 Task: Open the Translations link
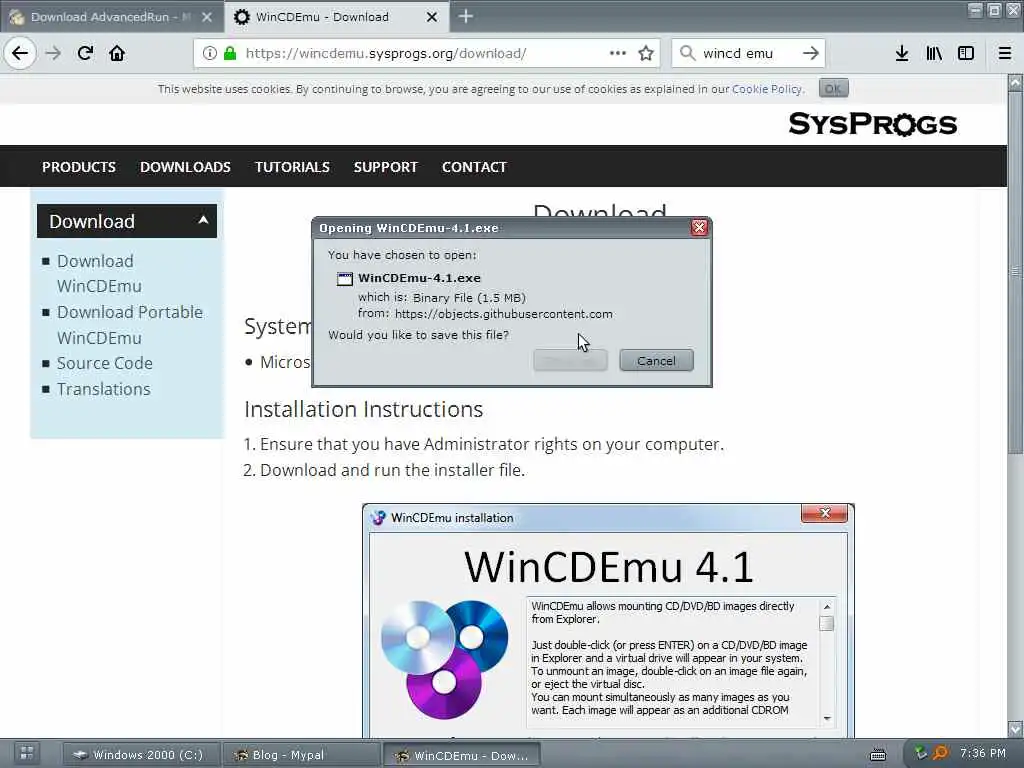(103, 389)
